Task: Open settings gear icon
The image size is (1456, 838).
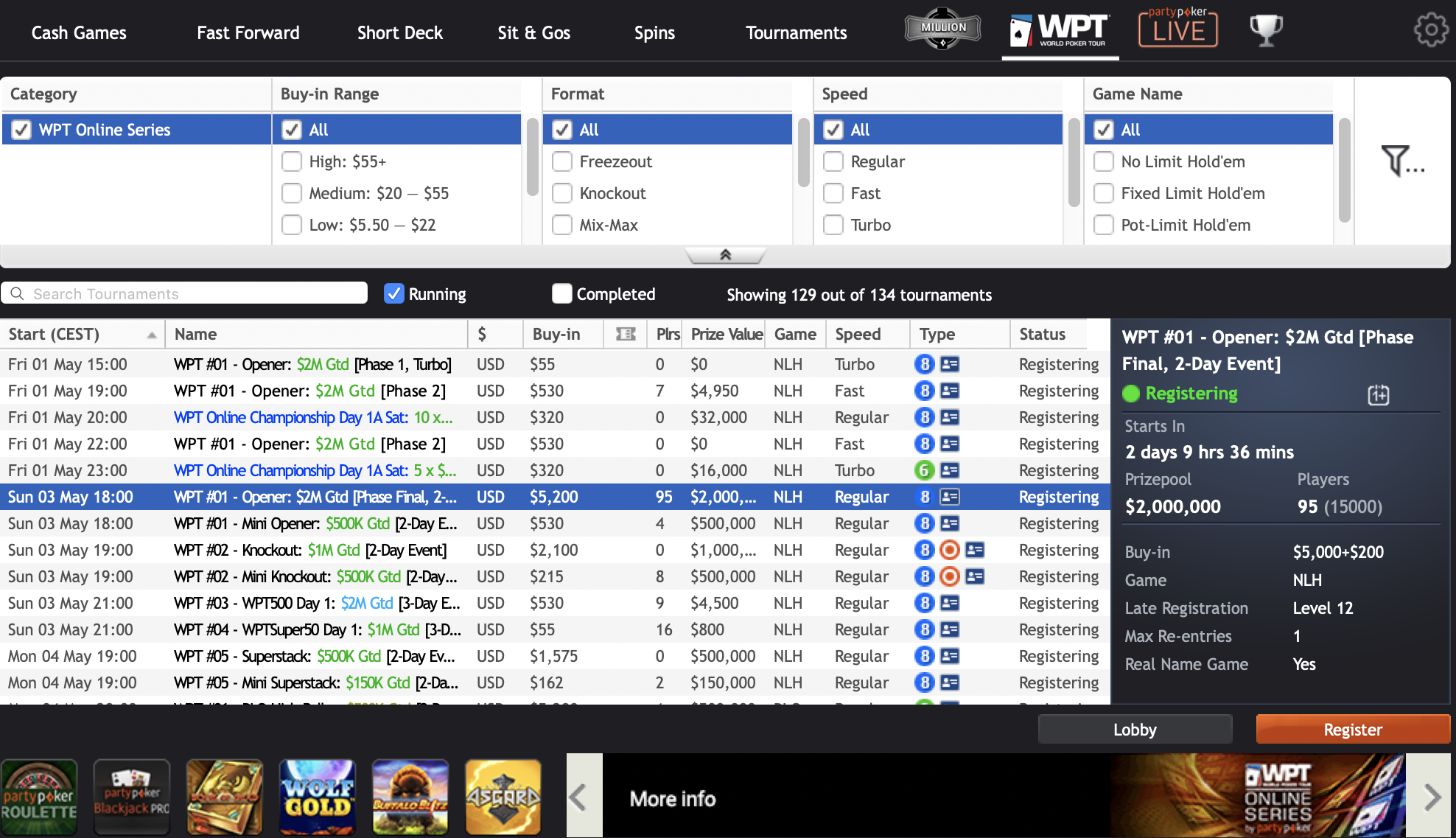Action: click(x=1430, y=30)
